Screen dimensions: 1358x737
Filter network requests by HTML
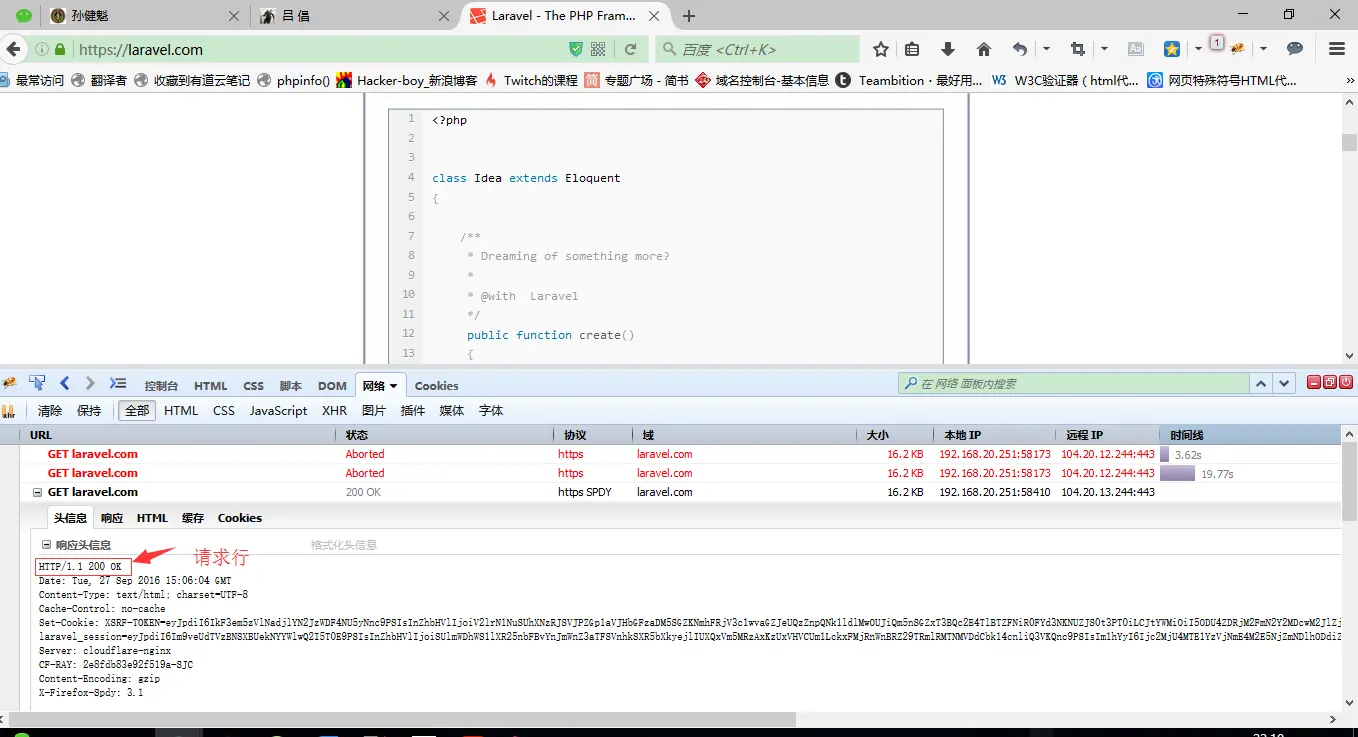coord(181,411)
